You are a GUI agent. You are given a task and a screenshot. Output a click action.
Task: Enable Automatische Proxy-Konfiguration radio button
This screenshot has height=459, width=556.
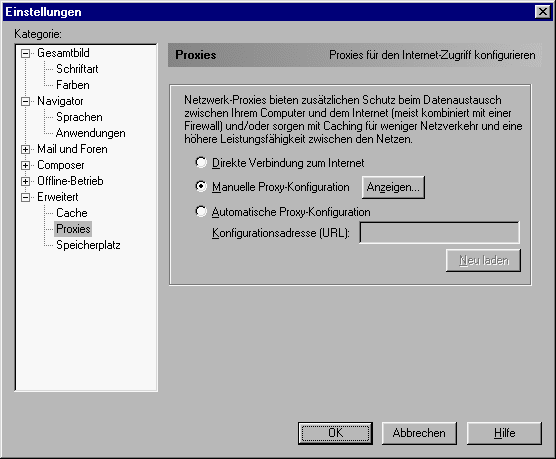(x=201, y=211)
